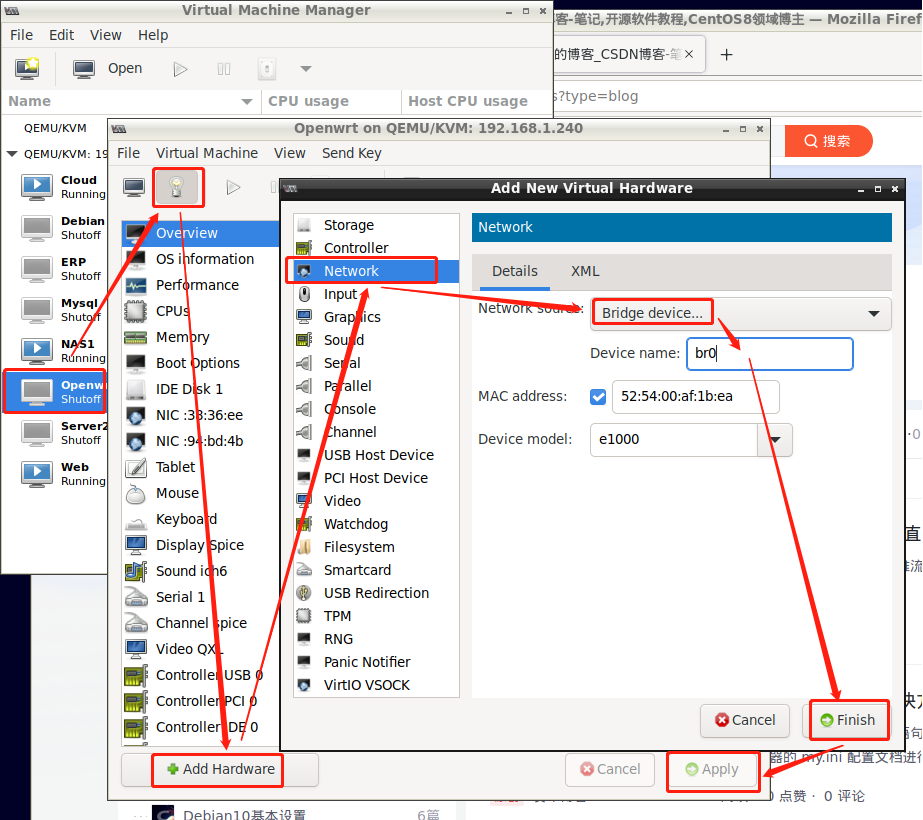Select USB Redirection hardware type
923x820 pixels.
pos(376,593)
